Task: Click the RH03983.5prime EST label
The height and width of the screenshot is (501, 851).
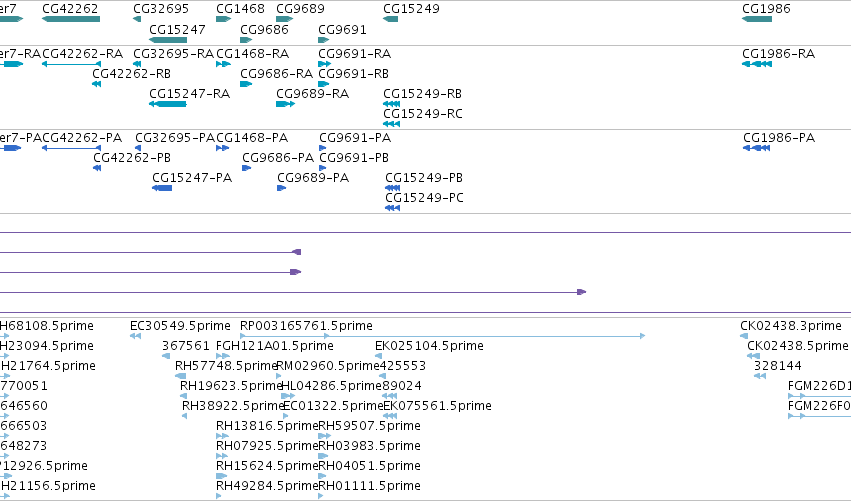Action: pos(369,446)
